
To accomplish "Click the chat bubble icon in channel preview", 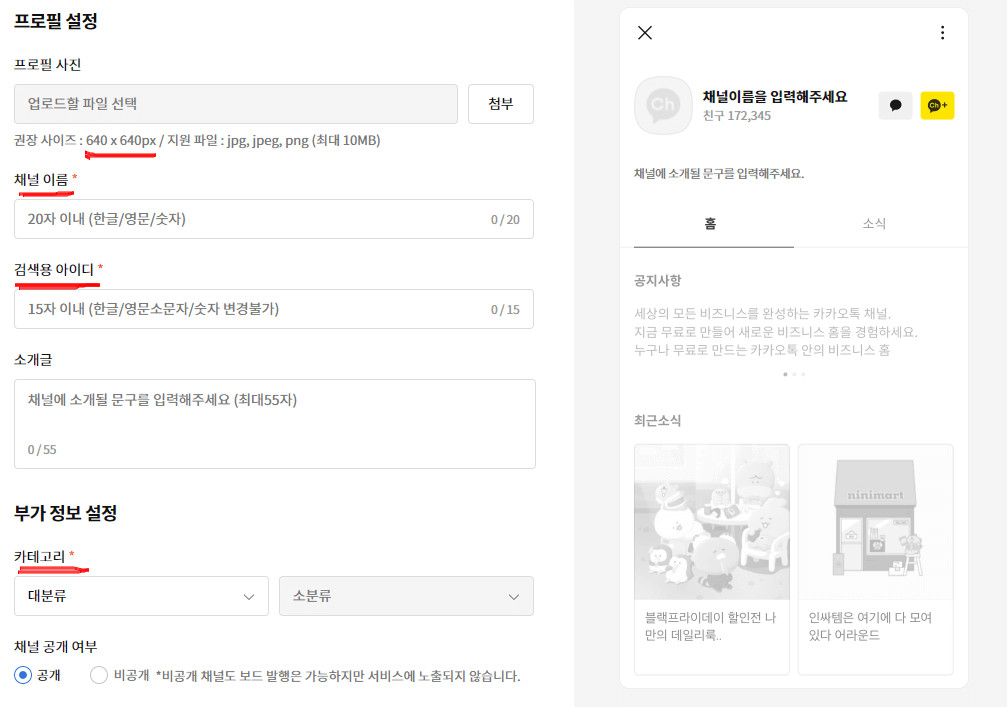I will coord(895,105).
